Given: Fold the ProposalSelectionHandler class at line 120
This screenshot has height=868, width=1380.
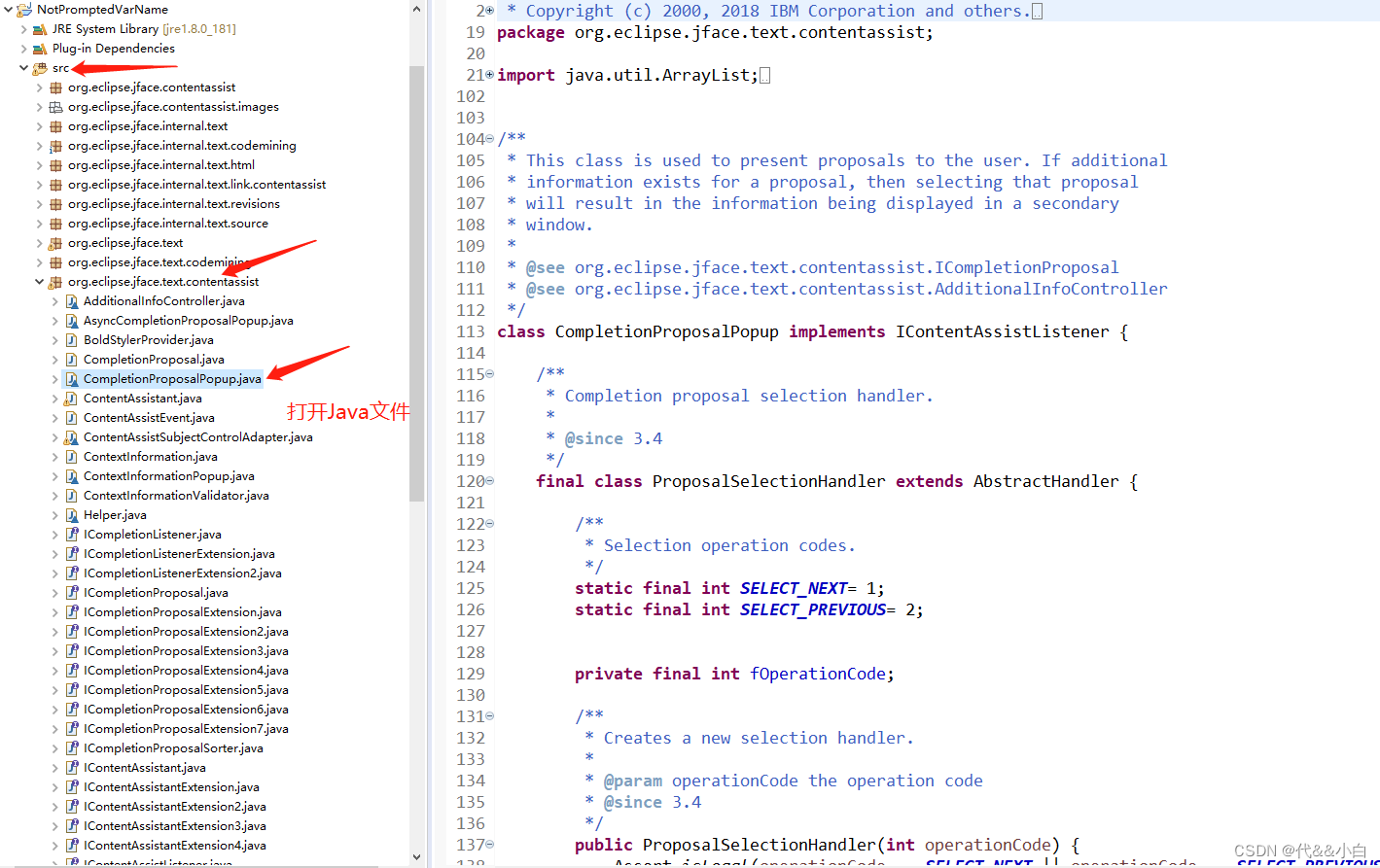Looking at the screenshot, I should [489, 481].
